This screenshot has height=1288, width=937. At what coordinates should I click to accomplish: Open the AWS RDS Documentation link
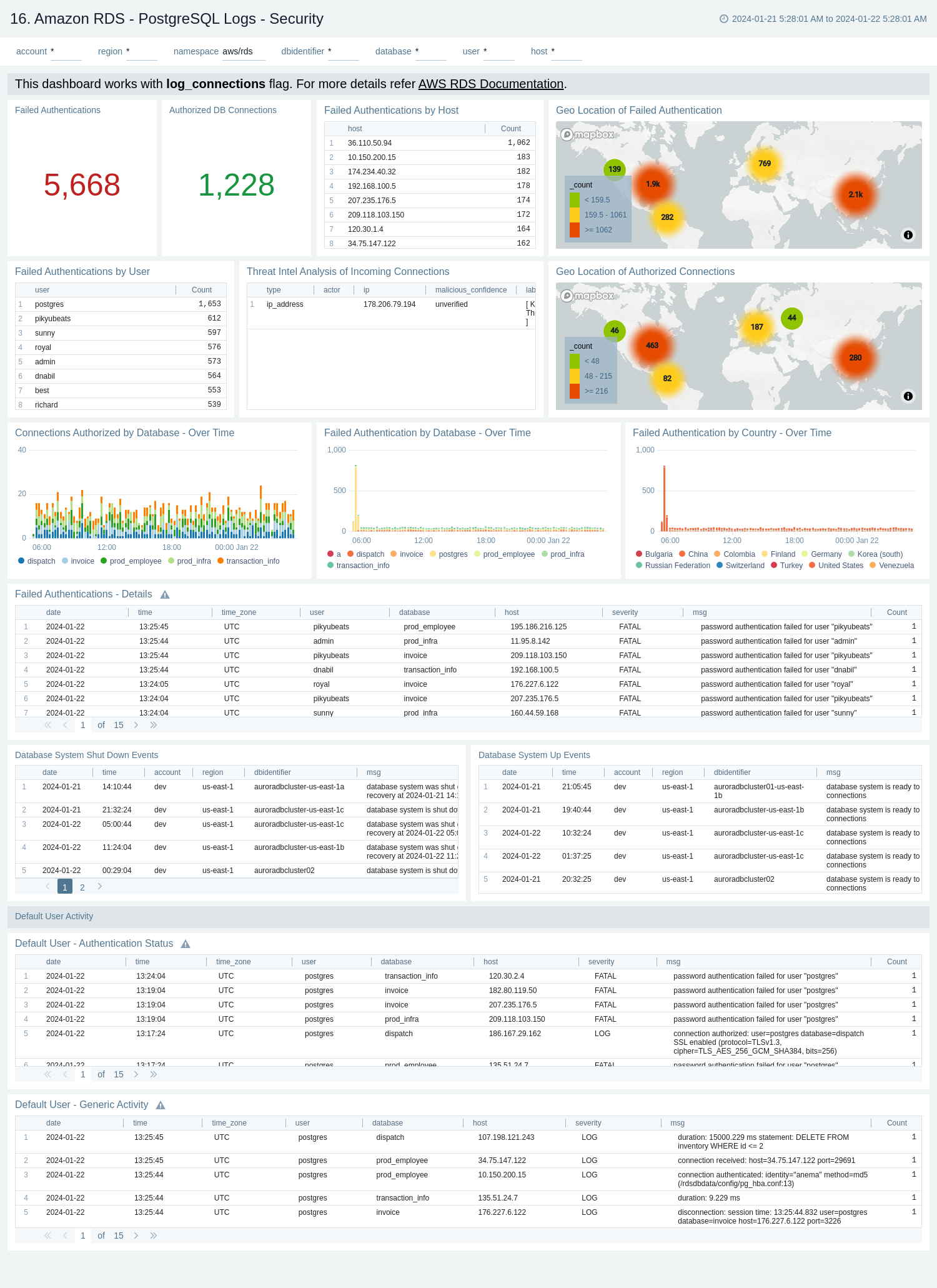[490, 84]
